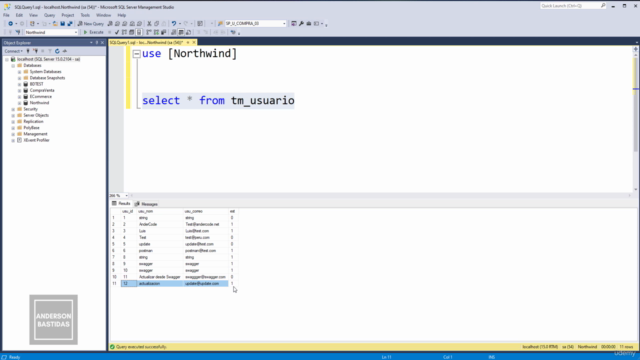Click the Cut scissors icon
This screenshot has height=360, width=640.
[149, 24]
